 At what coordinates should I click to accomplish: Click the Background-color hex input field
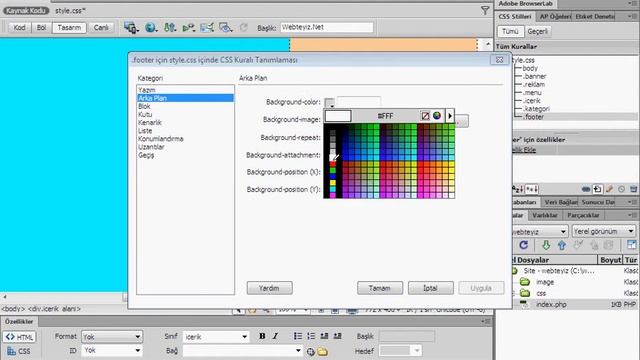[359, 102]
